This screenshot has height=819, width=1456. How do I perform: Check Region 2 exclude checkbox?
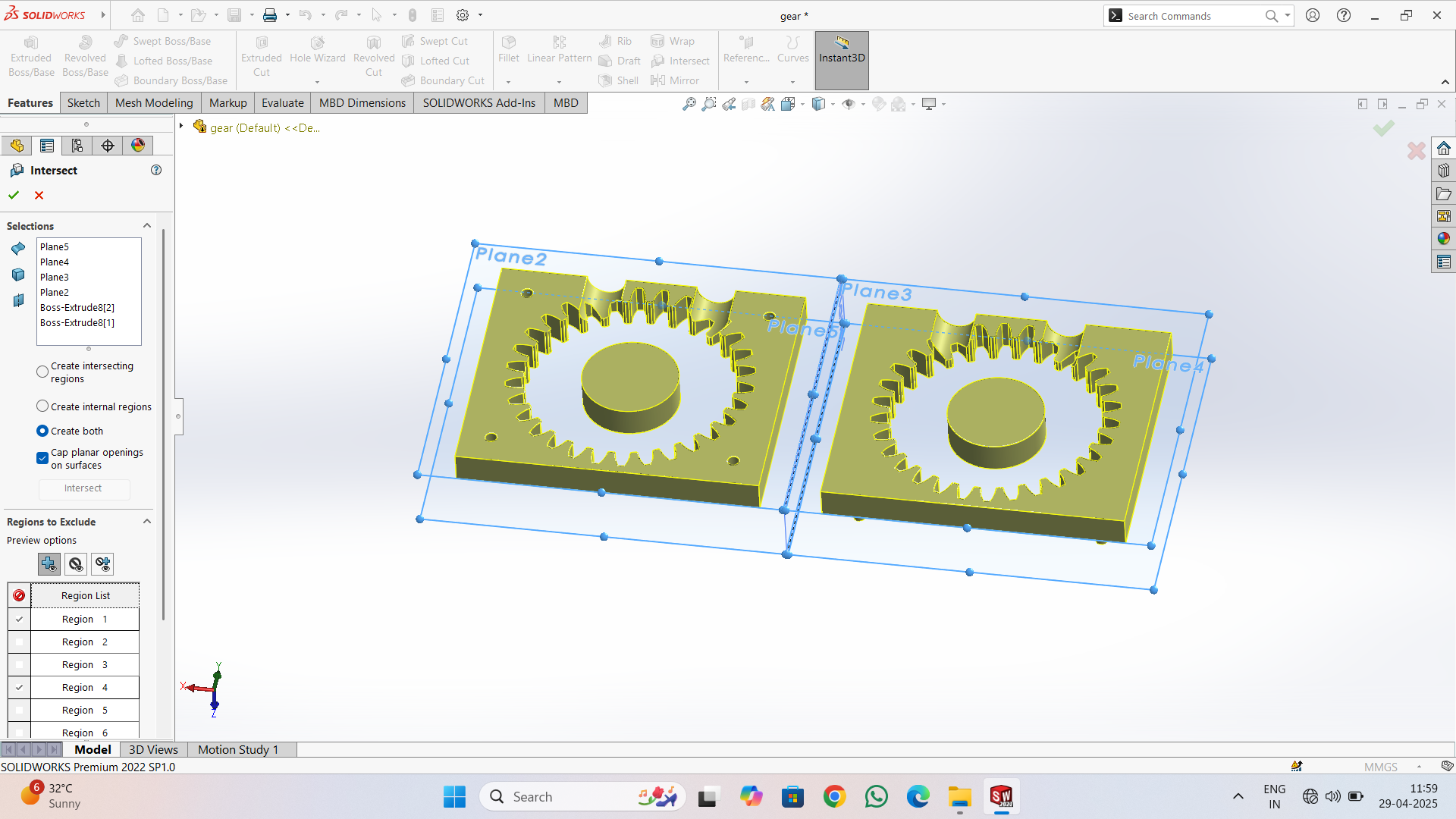19,642
